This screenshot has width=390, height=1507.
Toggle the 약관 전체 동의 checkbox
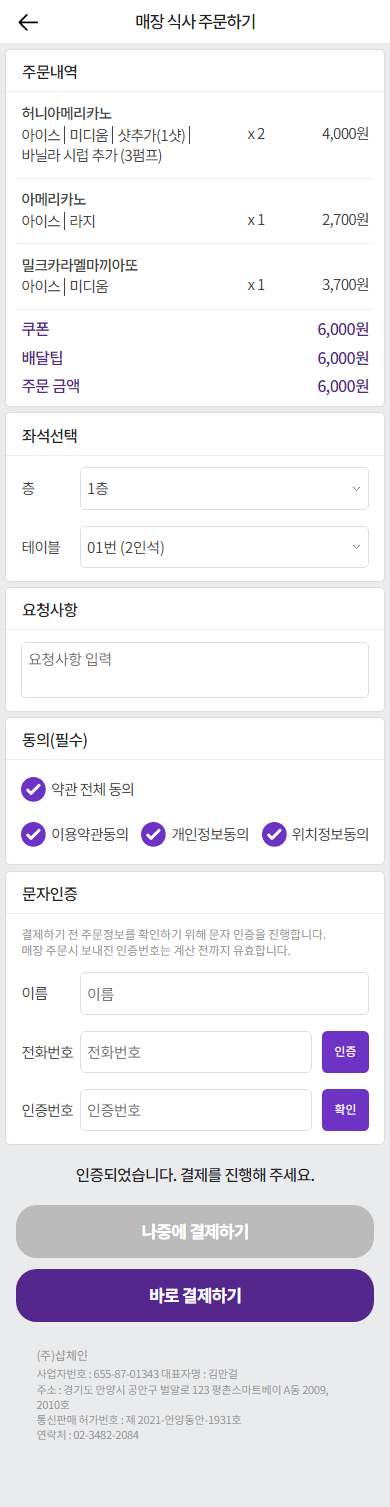point(34,789)
